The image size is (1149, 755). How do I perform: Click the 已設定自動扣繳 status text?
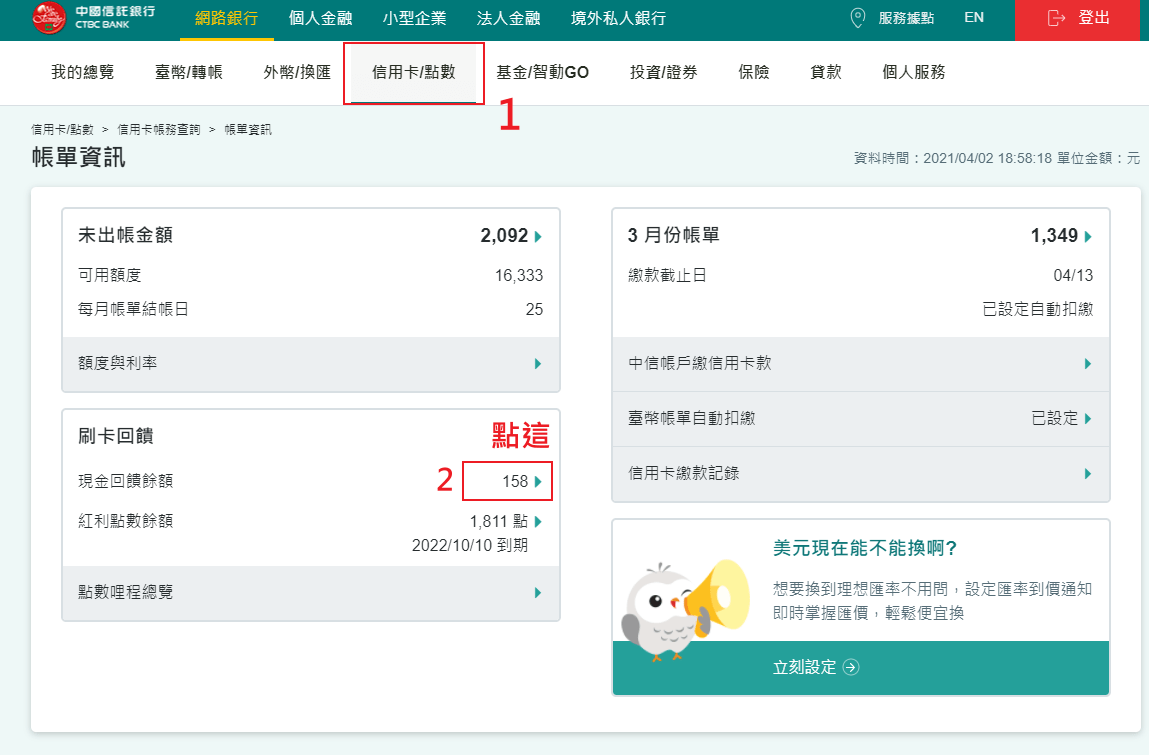tap(1038, 309)
